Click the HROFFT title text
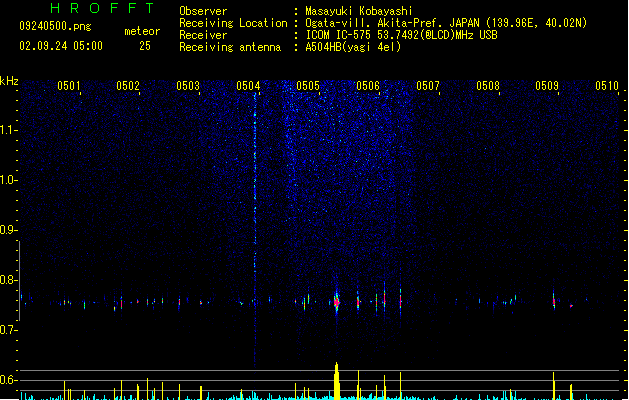 [x=102, y=8]
